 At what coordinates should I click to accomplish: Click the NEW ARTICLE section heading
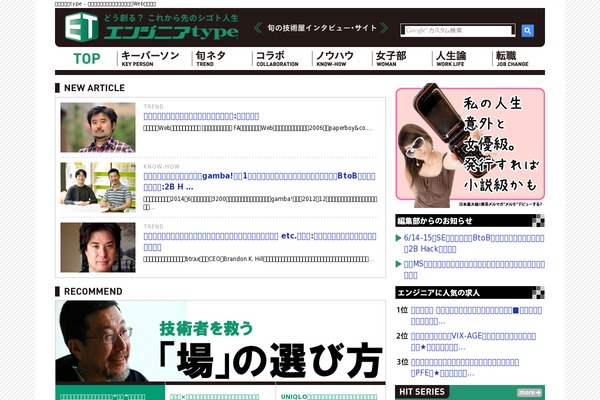click(94, 88)
